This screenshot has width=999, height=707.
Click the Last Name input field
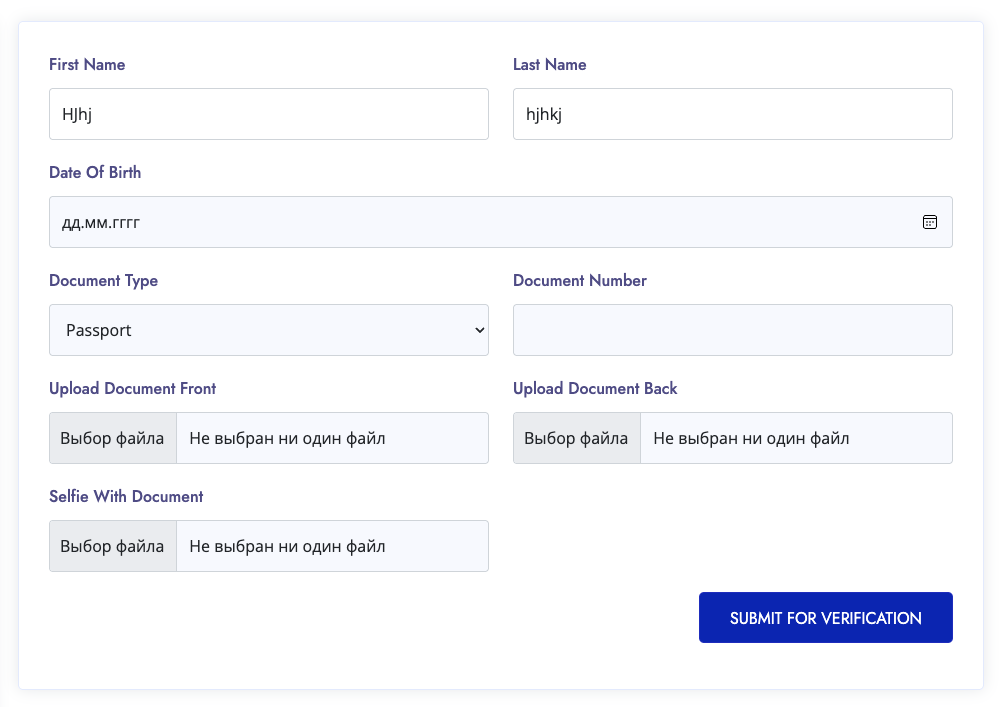coord(733,114)
